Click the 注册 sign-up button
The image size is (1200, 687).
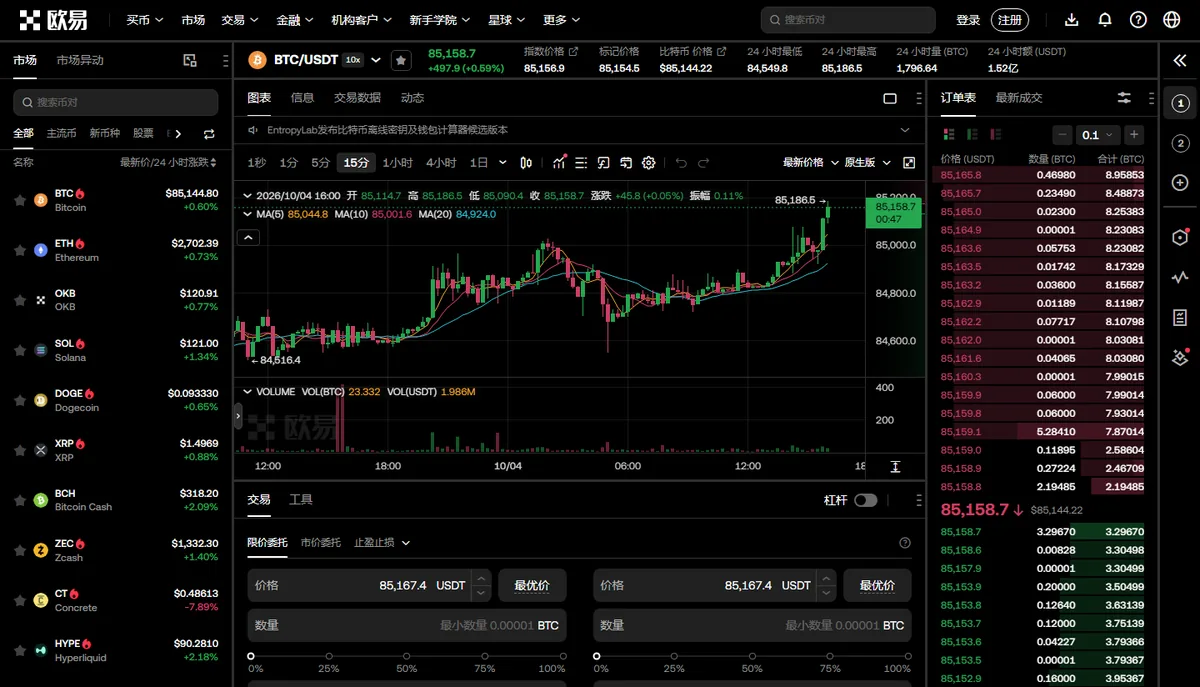click(x=1010, y=20)
